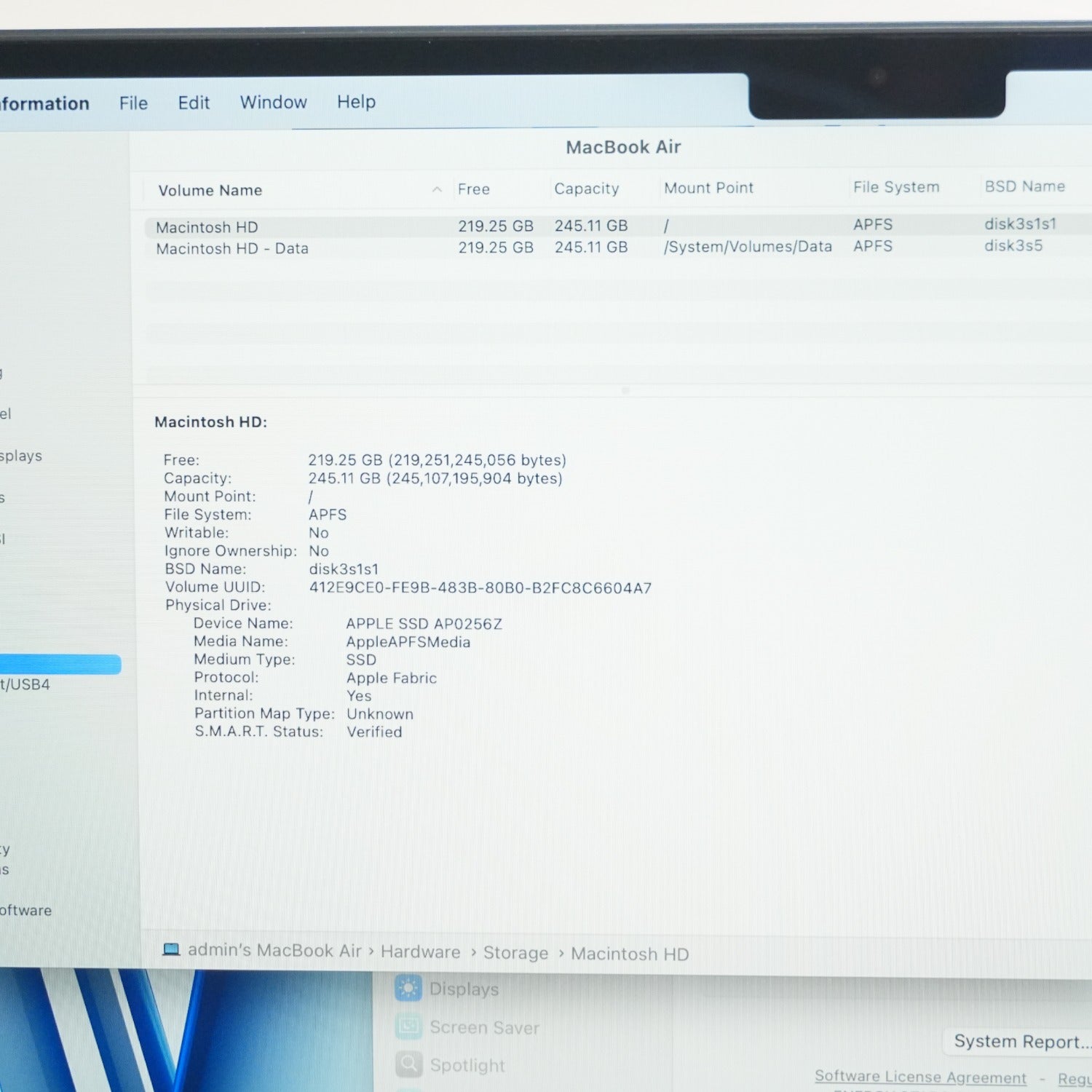Click the "disk3s5" BSD name cell

point(1013,245)
